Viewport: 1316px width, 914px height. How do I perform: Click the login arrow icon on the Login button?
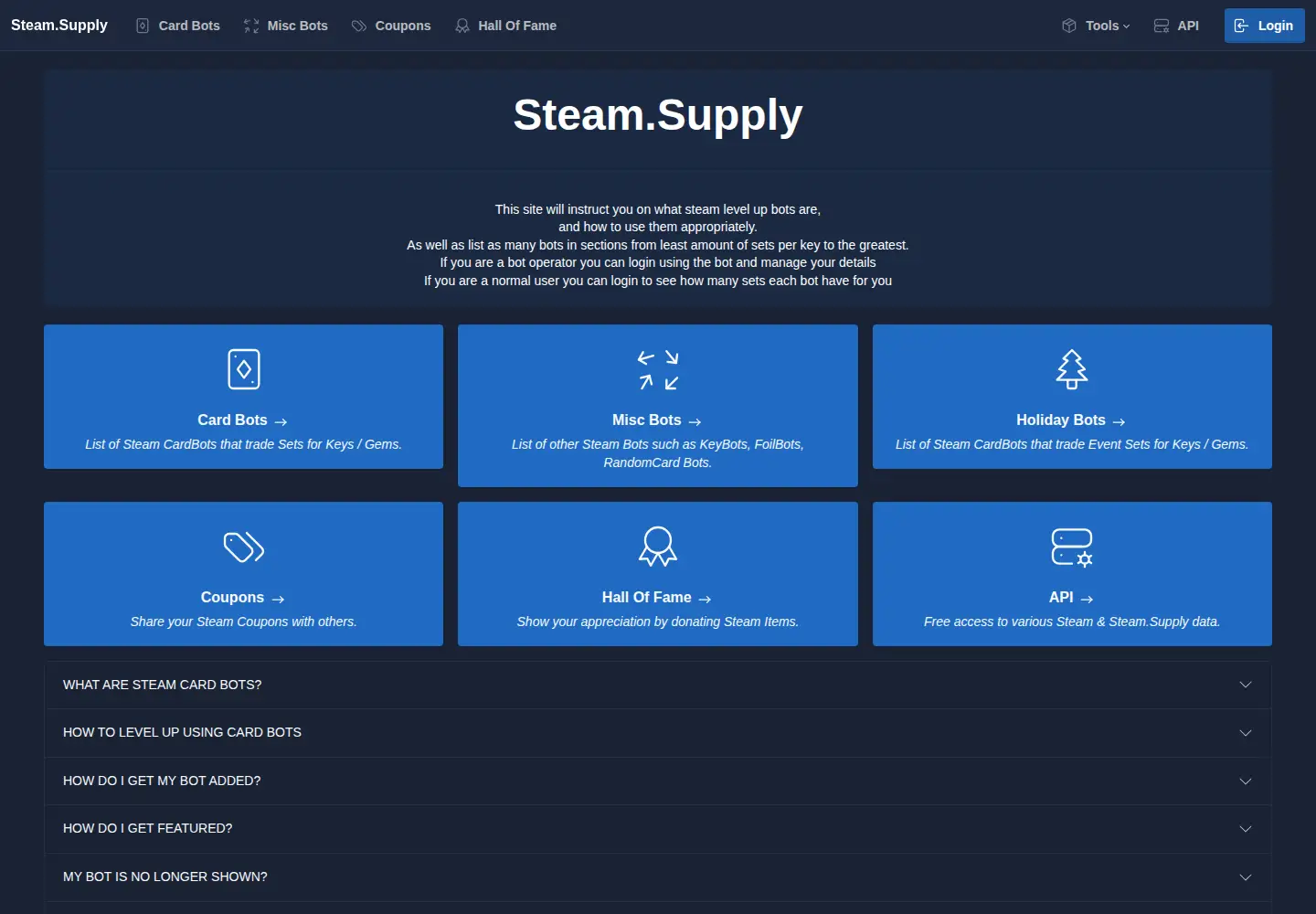(x=1241, y=26)
